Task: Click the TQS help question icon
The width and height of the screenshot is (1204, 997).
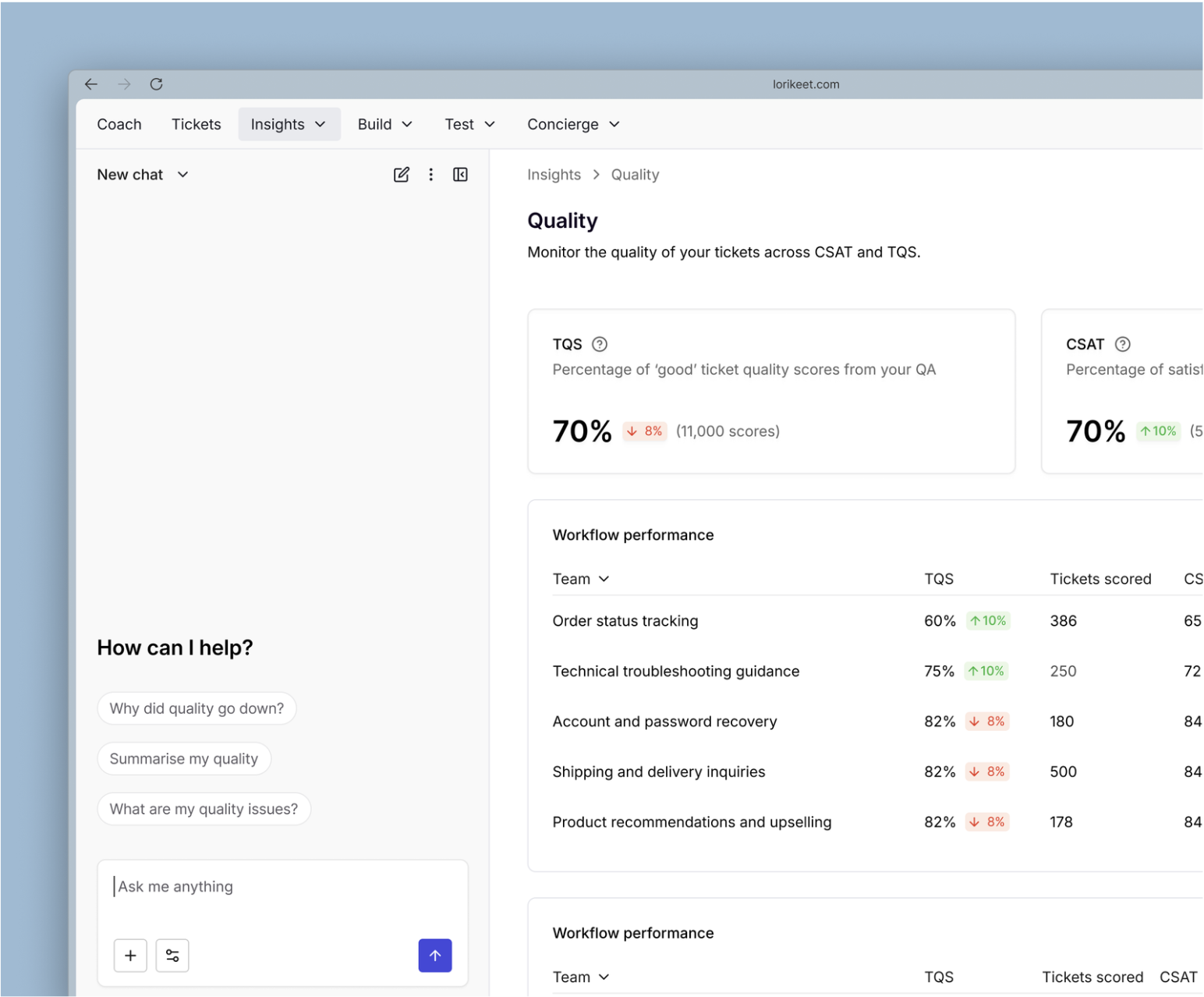Action: coord(600,344)
